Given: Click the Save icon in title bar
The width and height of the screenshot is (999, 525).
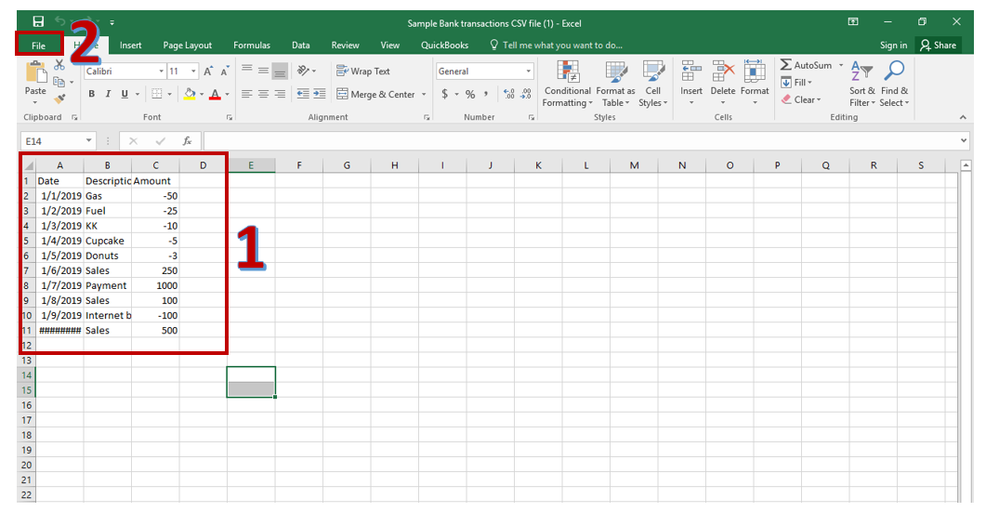Looking at the screenshot, I should point(38,22).
